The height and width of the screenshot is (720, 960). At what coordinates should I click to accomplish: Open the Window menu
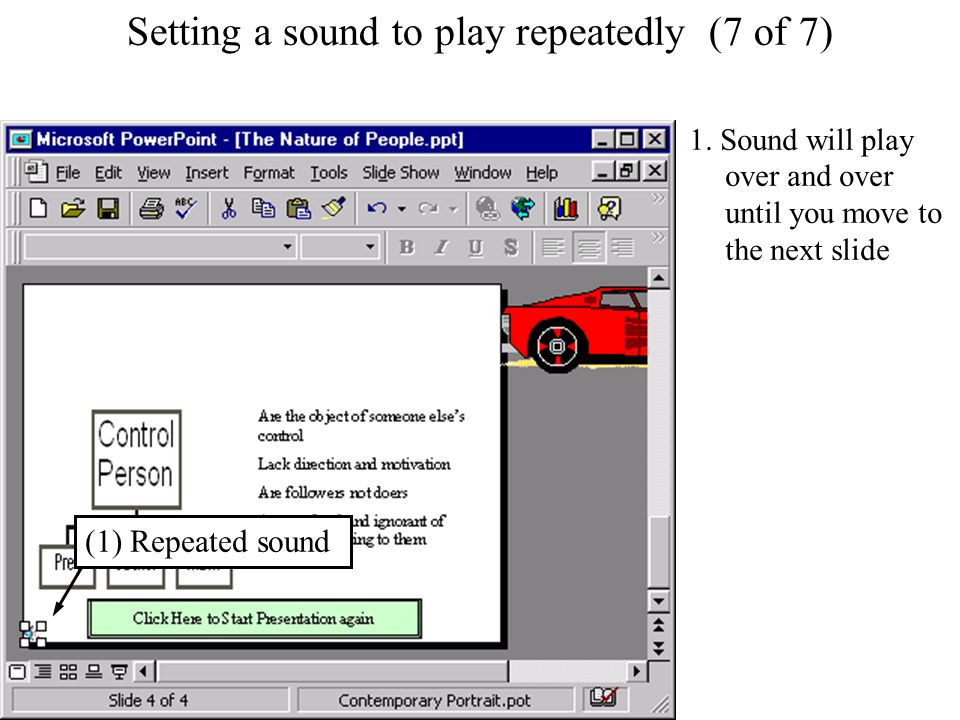482,173
